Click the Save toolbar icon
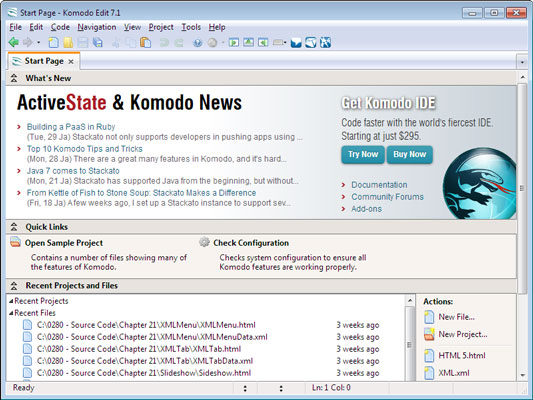Screen dimensions: 533x400 [83, 42]
